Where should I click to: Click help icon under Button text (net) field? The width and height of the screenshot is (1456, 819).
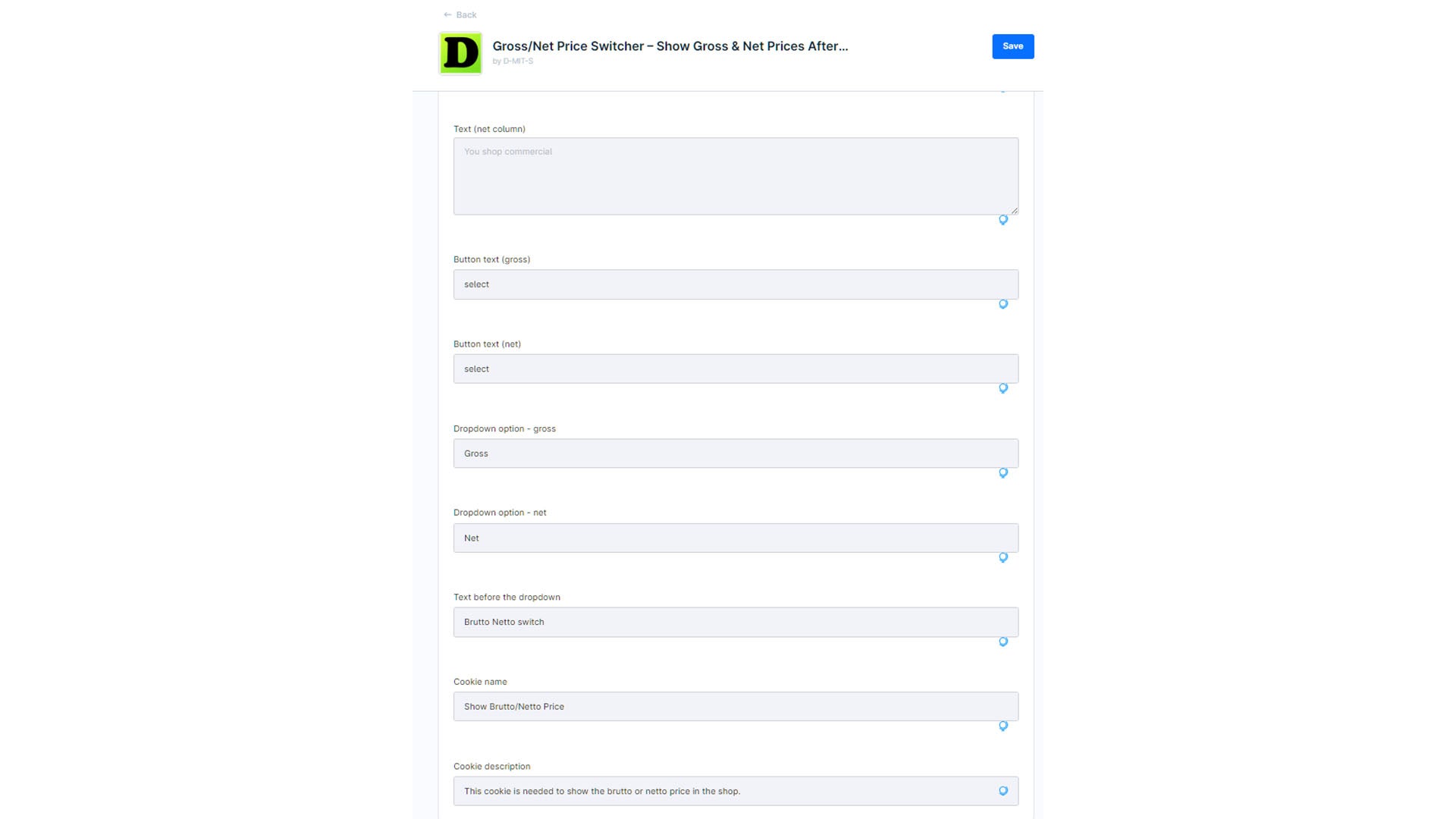point(1003,388)
